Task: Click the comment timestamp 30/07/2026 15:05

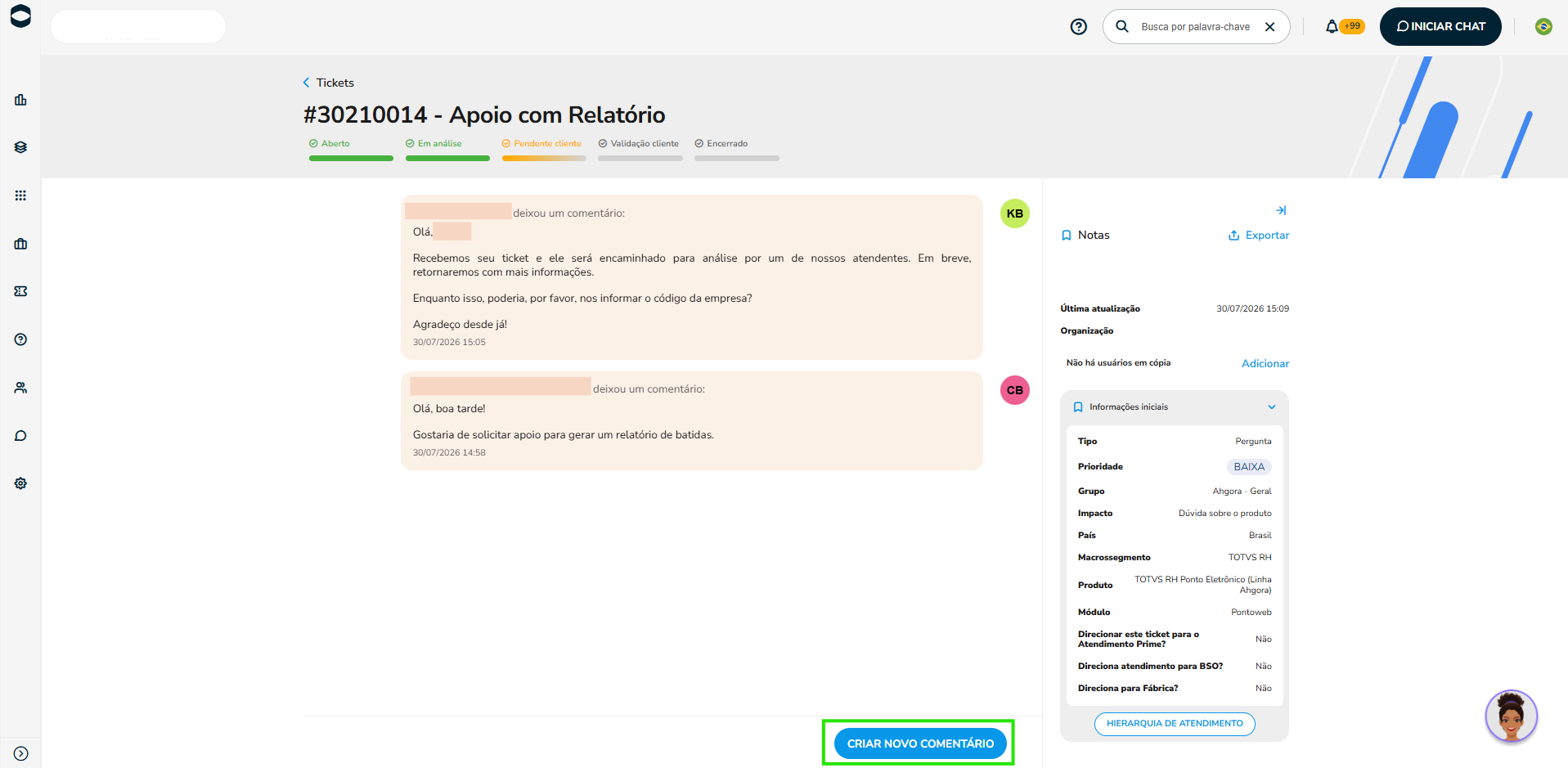Action: pos(449,343)
